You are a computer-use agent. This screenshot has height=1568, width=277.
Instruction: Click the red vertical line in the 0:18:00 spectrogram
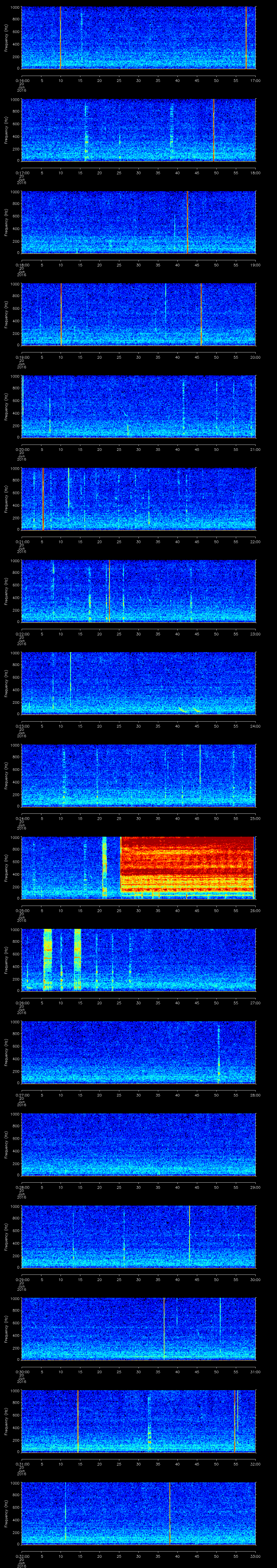187,222
